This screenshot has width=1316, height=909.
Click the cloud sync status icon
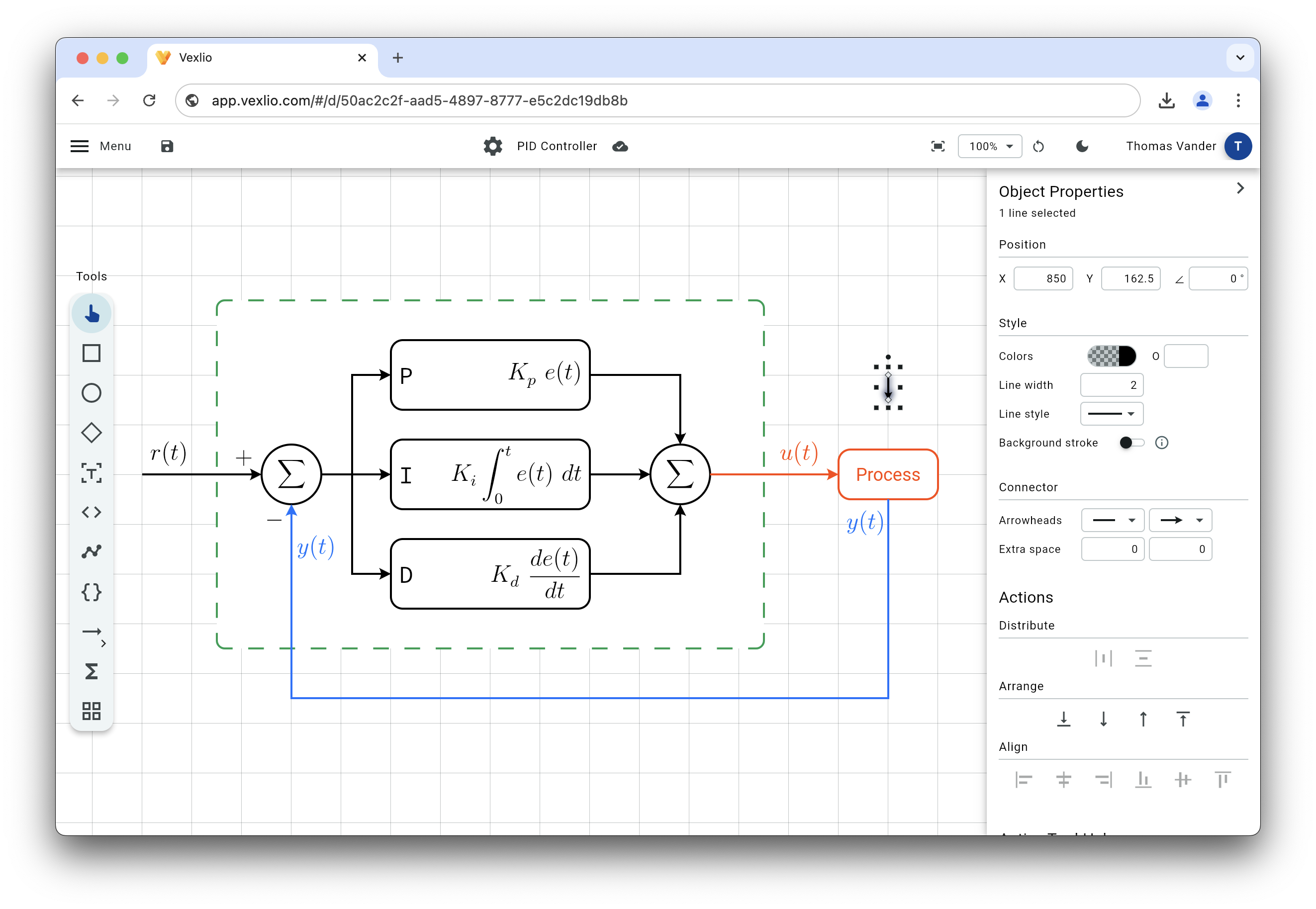point(620,146)
